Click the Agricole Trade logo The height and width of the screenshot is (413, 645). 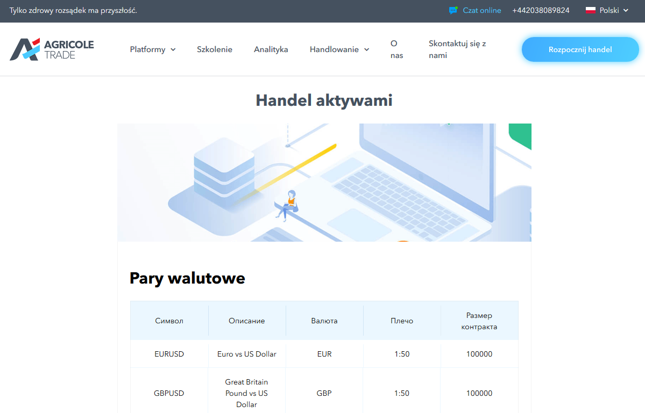(52, 49)
